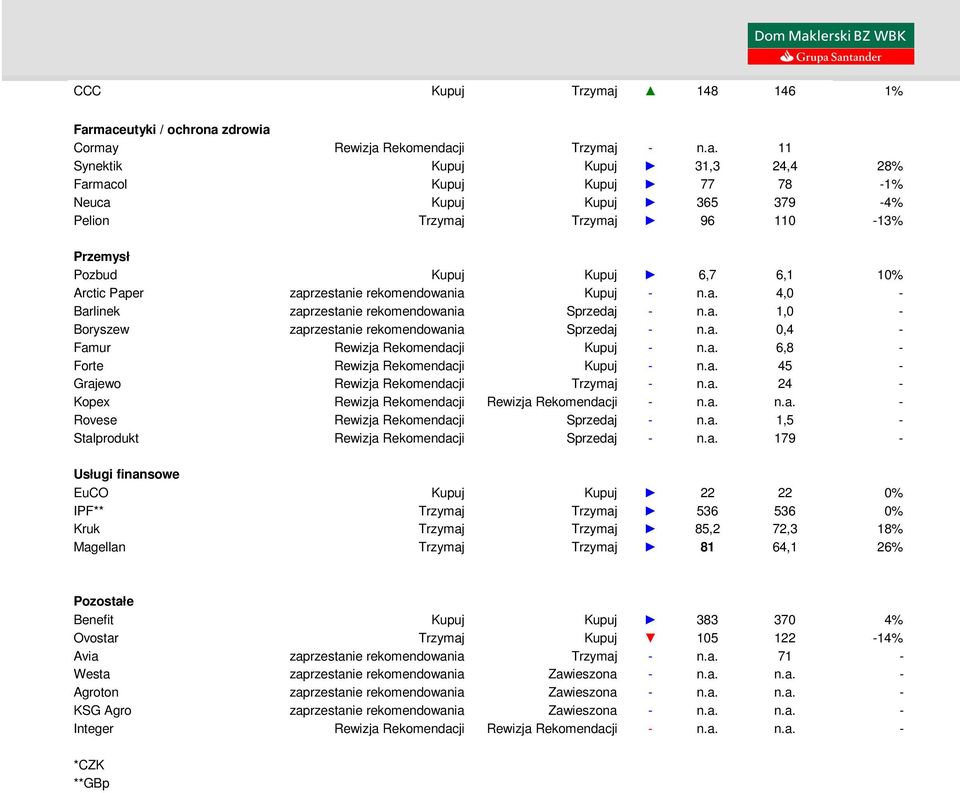The width and height of the screenshot is (960, 793).
Task: Select the Cormay company name
Action: 96,148
